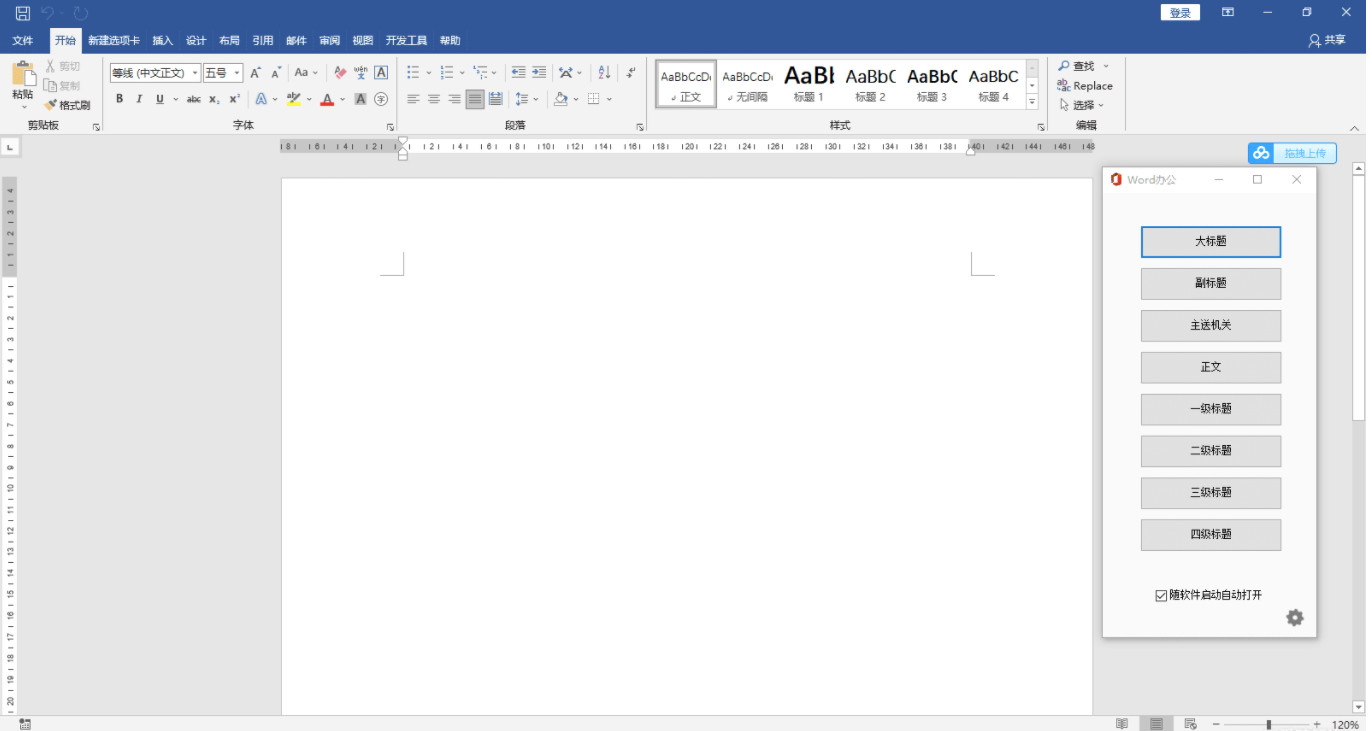Image resolution: width=1372 pixels, height=731 pixels.
Task: Click the 一级标题 button
Action: [1211, 409]
